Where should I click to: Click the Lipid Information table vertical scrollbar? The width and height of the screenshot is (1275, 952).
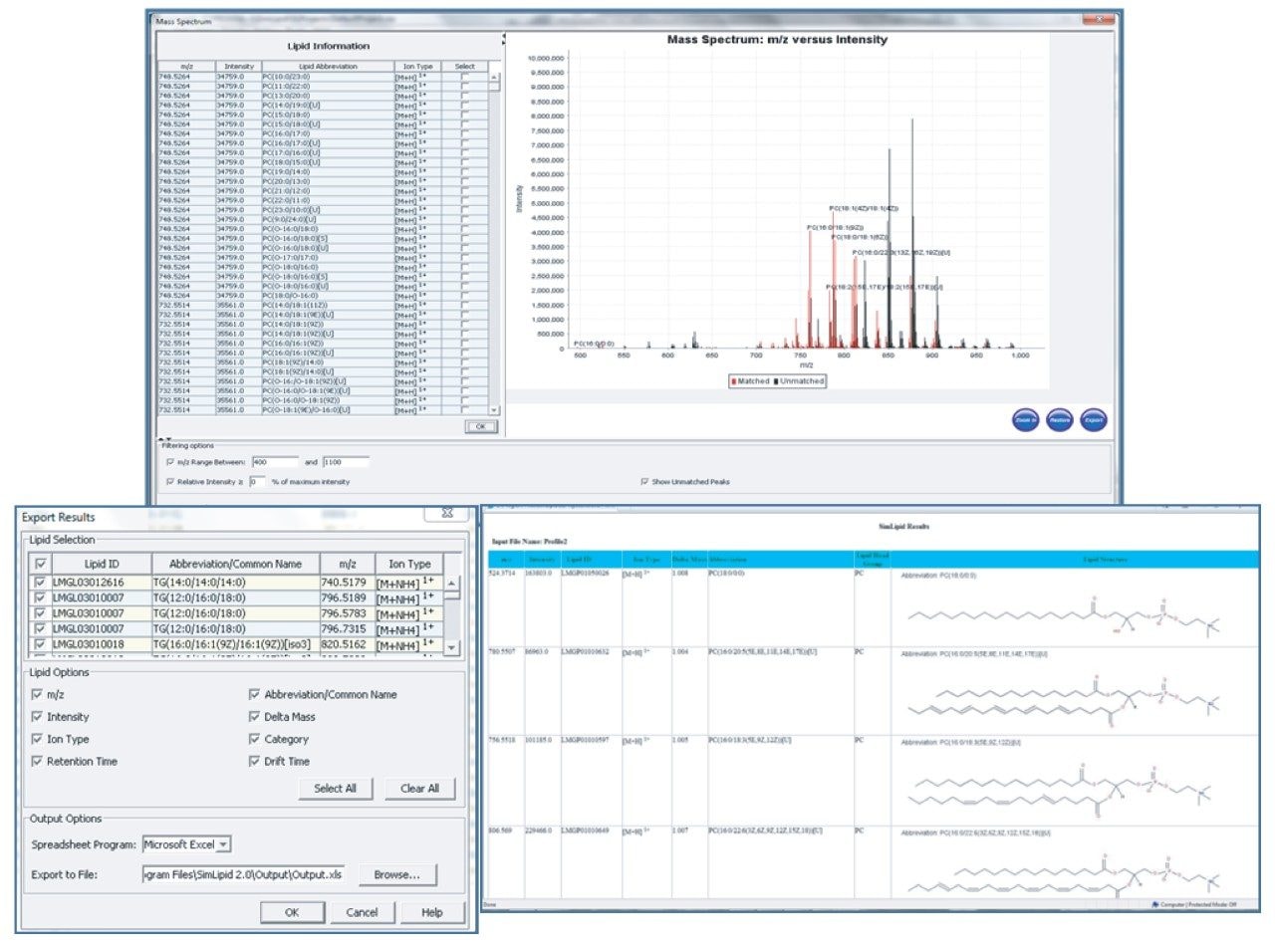click(495, 244)
